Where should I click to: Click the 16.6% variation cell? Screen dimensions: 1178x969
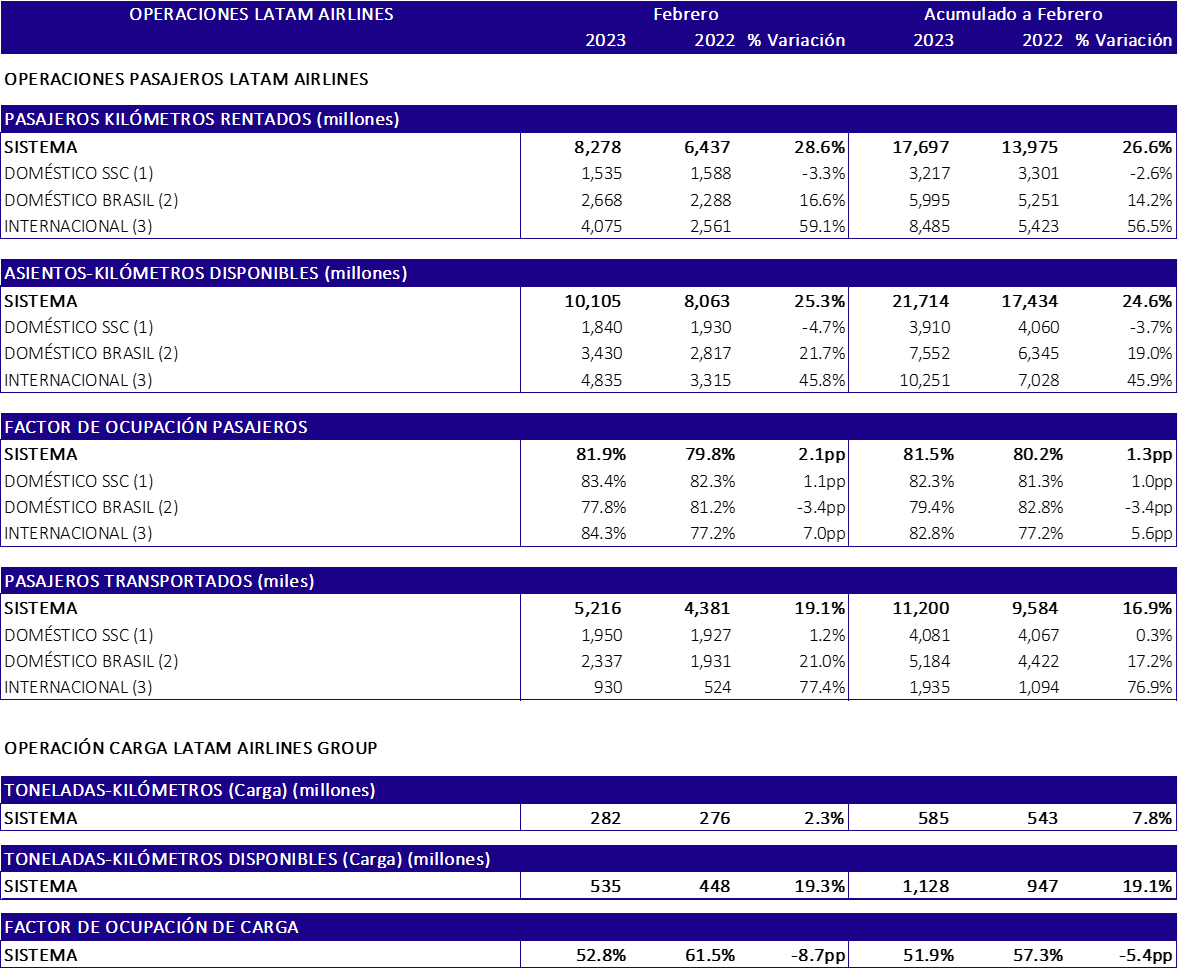click(x=822, y=201)
